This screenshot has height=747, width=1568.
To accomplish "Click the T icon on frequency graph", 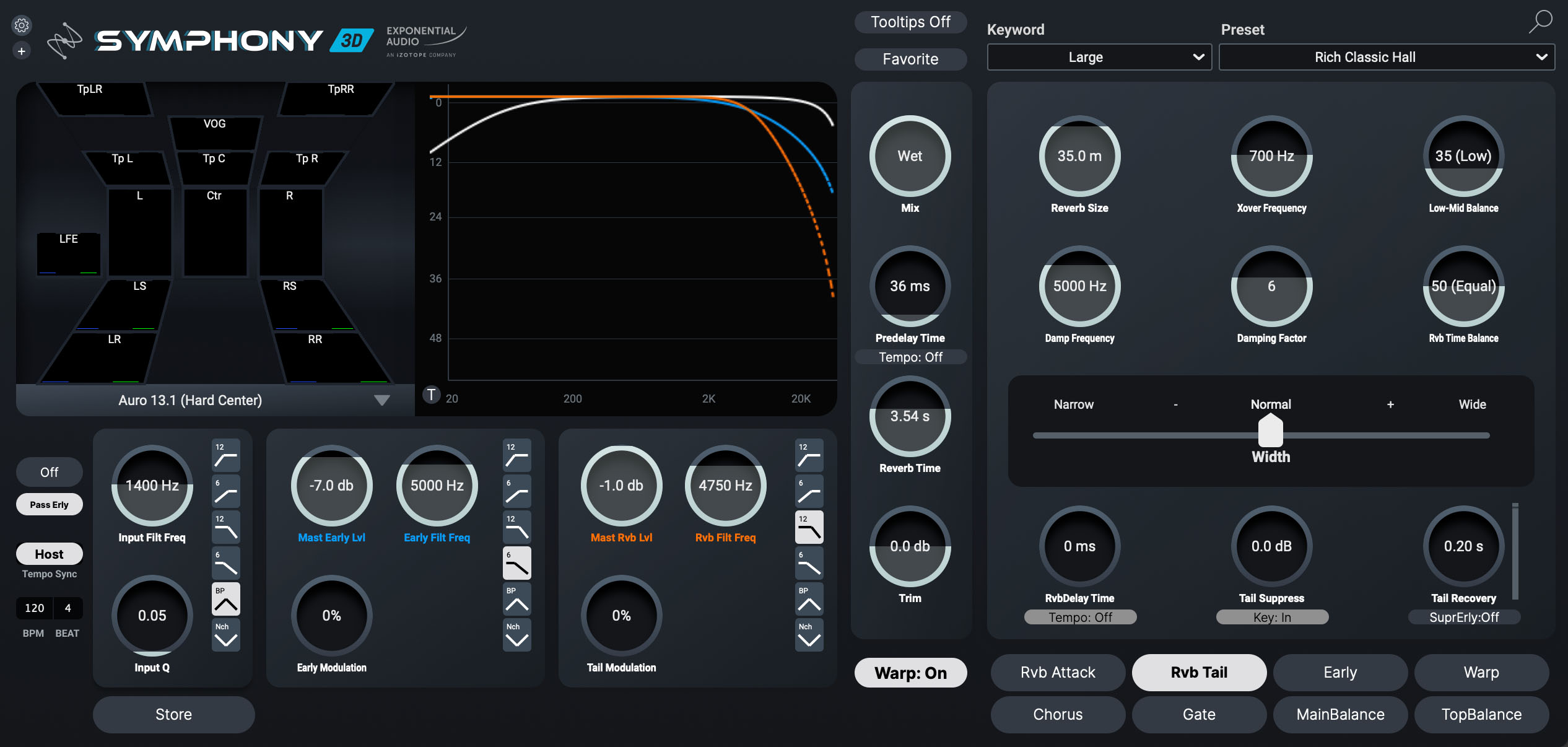I will 431,395.
